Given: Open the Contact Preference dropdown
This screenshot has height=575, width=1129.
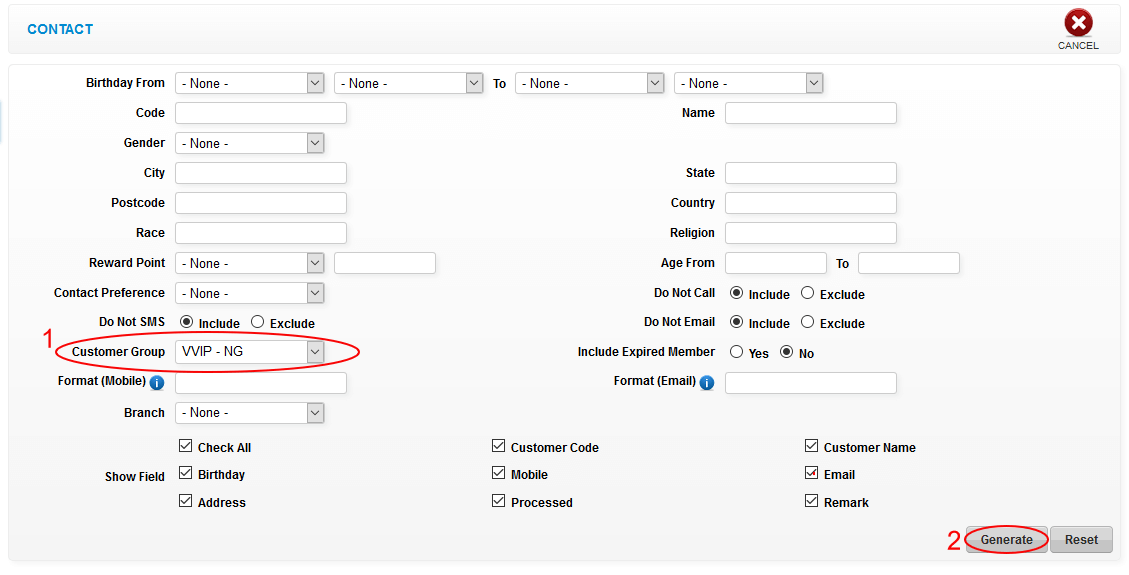Looking at the screenshot, I should click(249, 293).
